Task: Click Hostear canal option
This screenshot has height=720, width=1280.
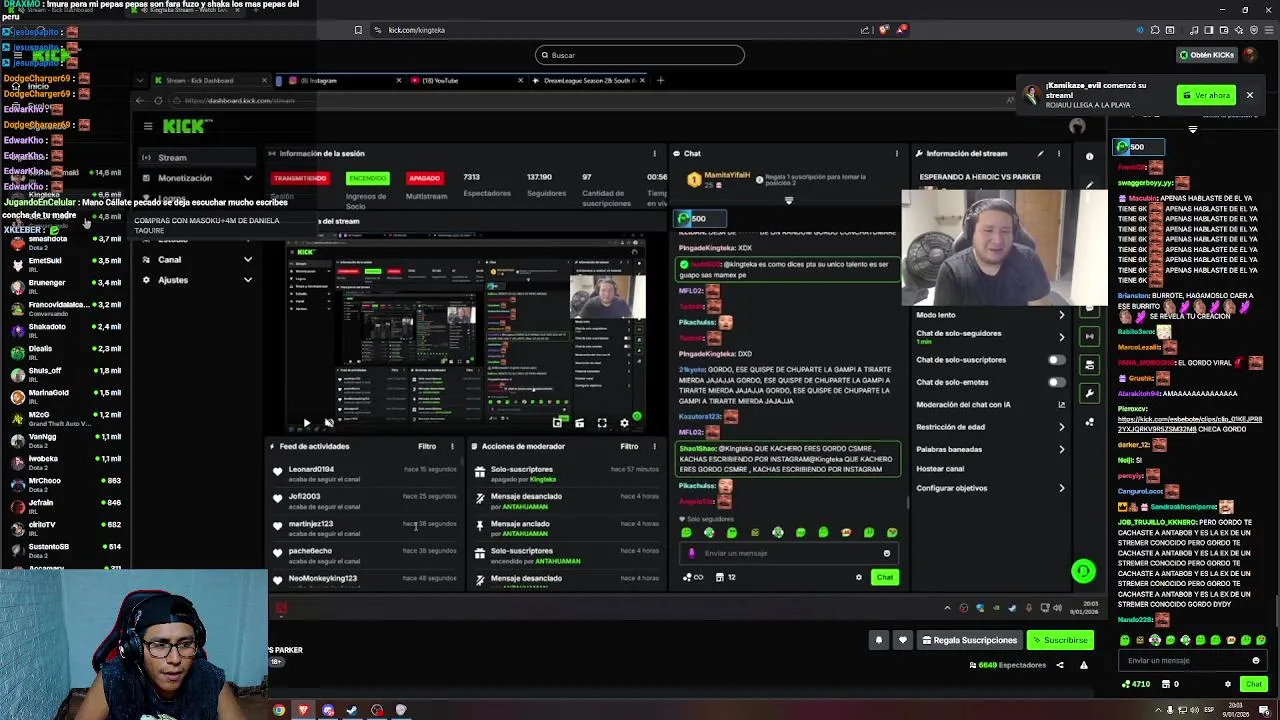Action: (x=940, y=469)
